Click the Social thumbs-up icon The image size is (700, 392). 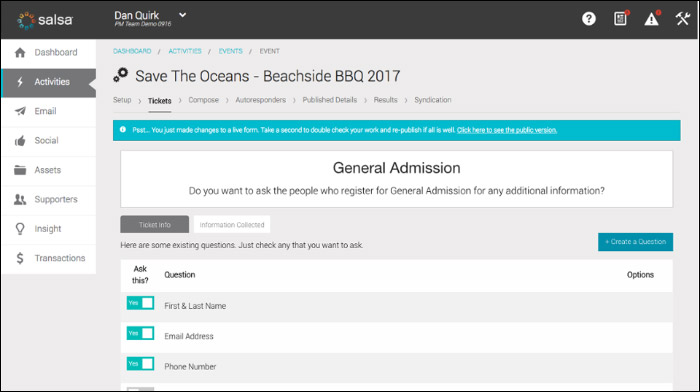[20, 141]
